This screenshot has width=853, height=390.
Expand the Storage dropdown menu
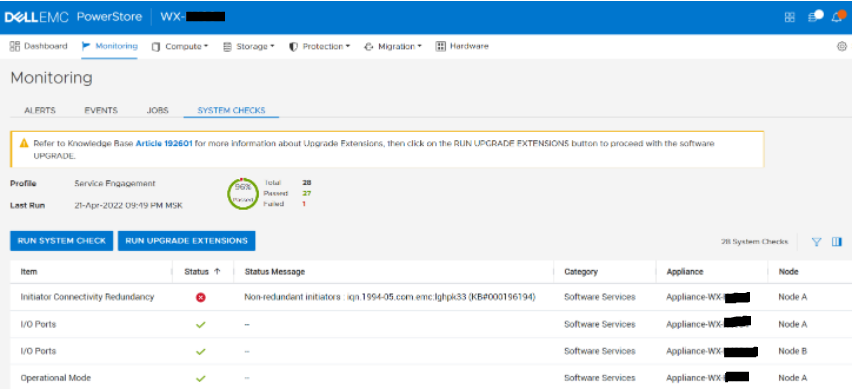pyautogui.click(x=249, y=47)
